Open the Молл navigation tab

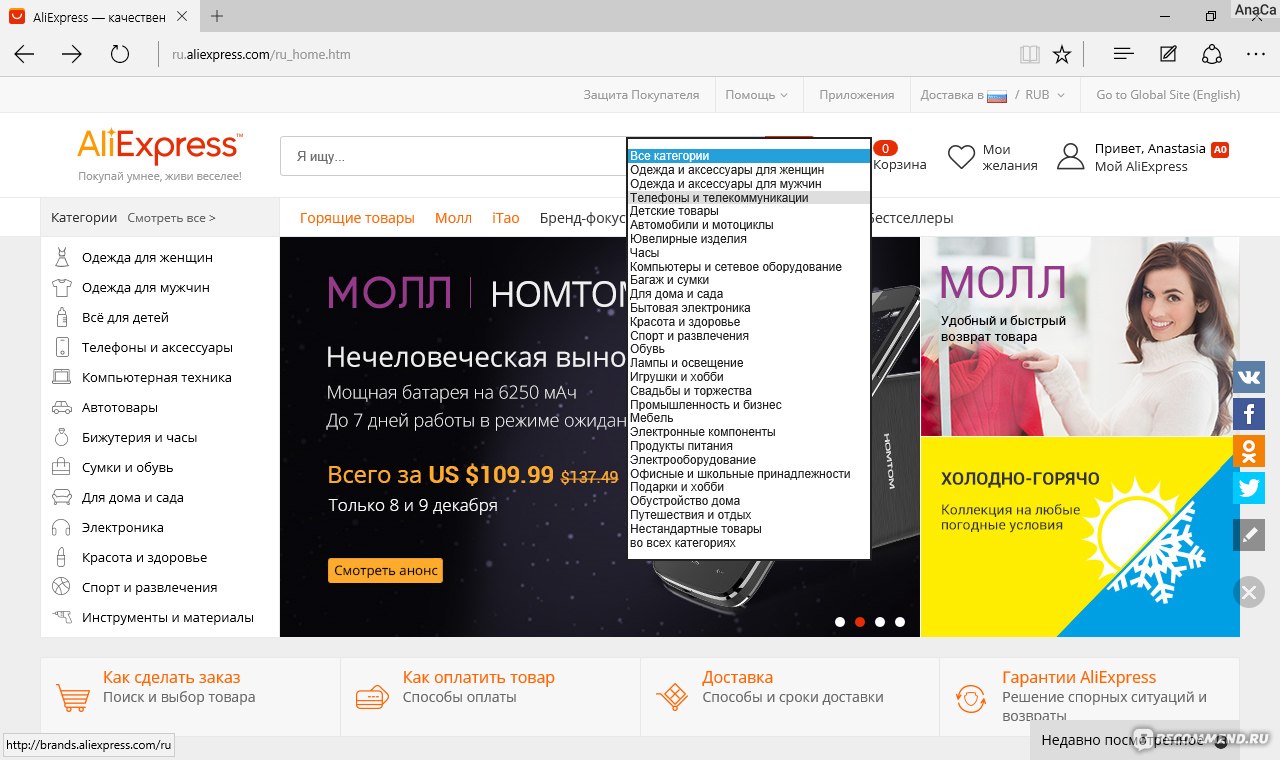453,218
